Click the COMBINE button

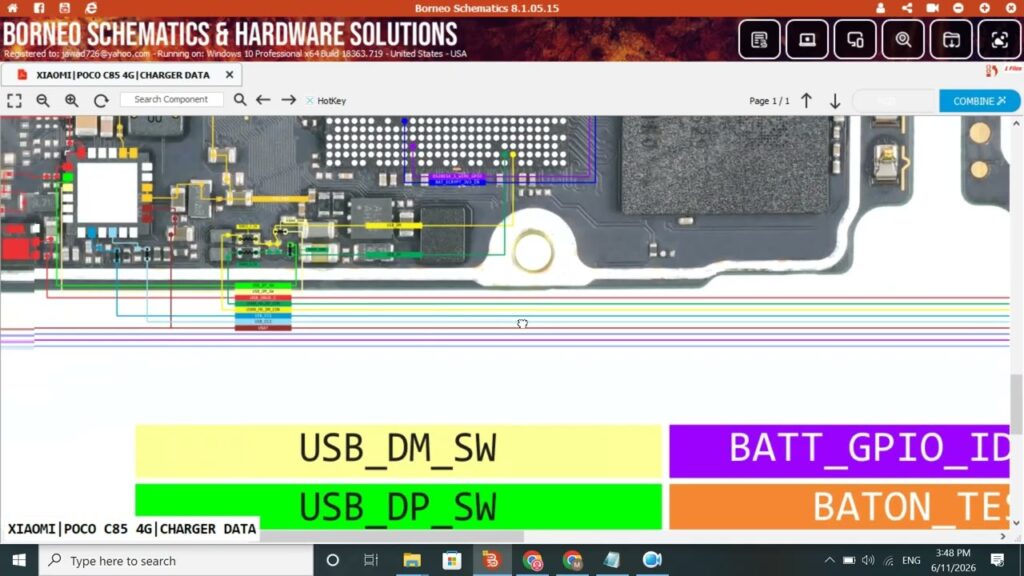[x=979, y=101]
